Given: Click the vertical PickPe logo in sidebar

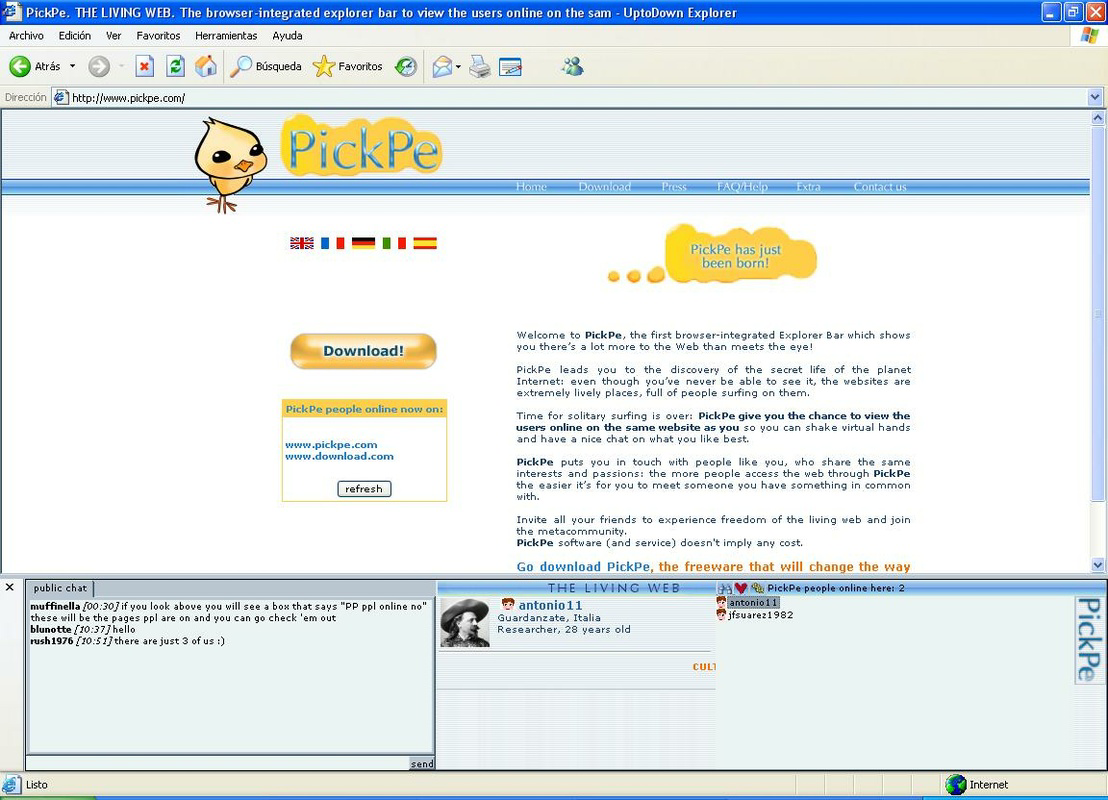Looking at the screenshot, I should coord(1089,640).
